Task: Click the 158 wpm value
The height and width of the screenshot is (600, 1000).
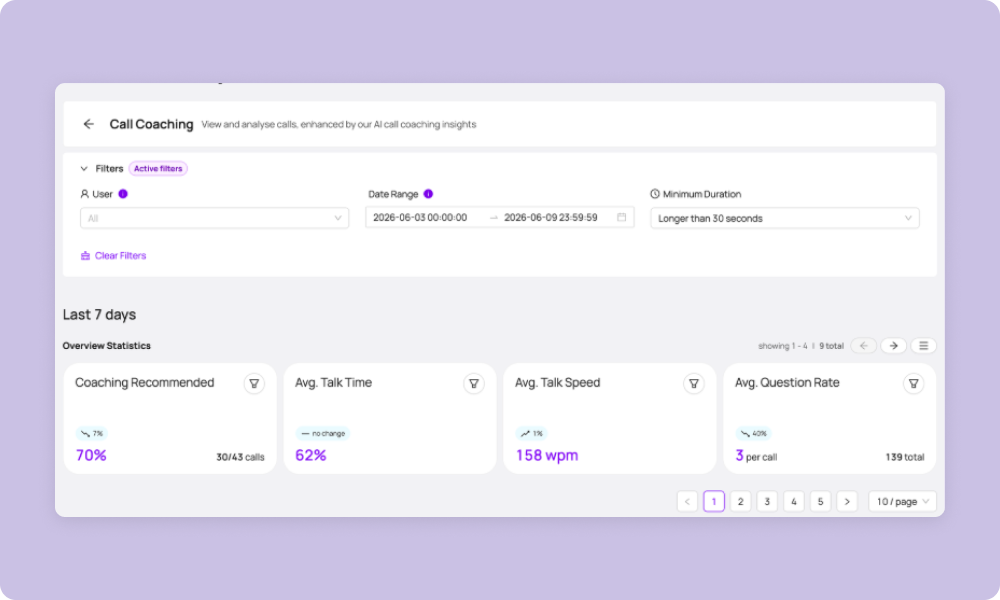Action: [x=547, y=455]
